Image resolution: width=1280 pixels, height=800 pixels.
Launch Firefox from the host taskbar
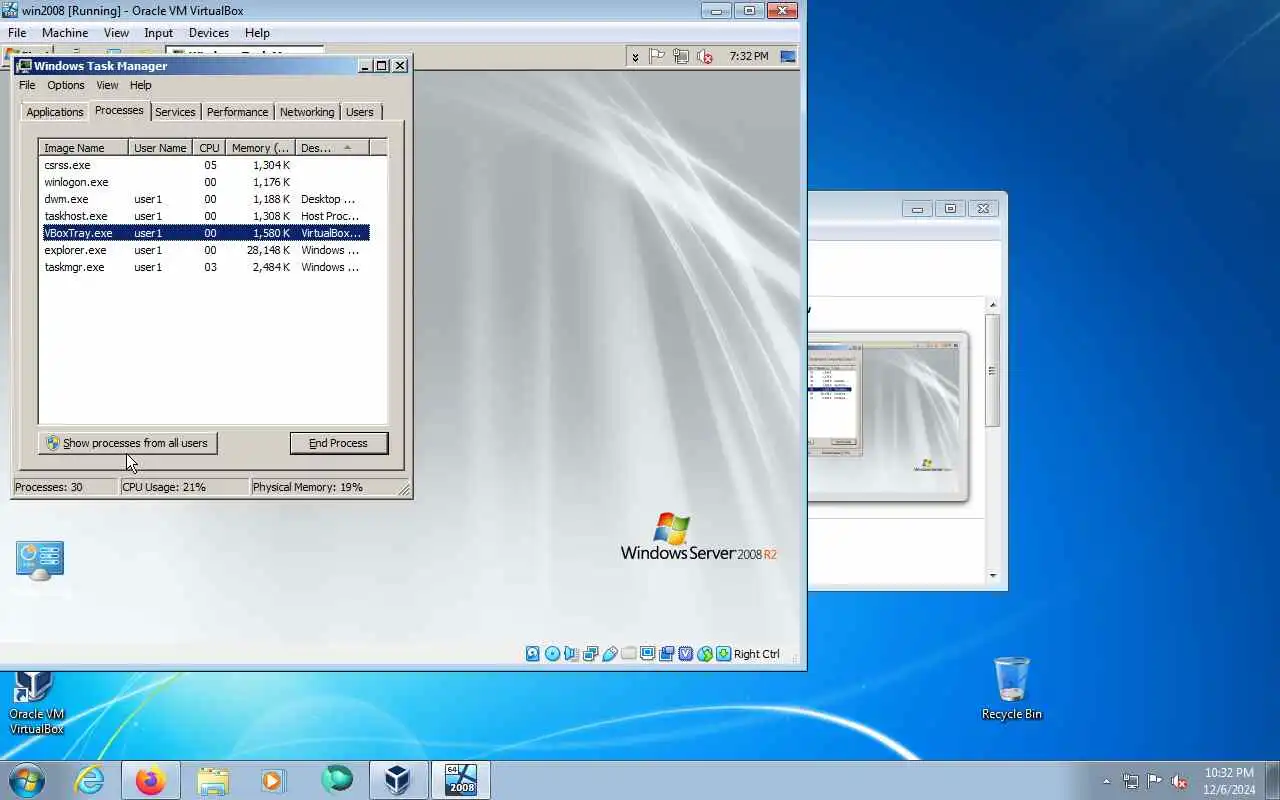click(x=151, y=780)
